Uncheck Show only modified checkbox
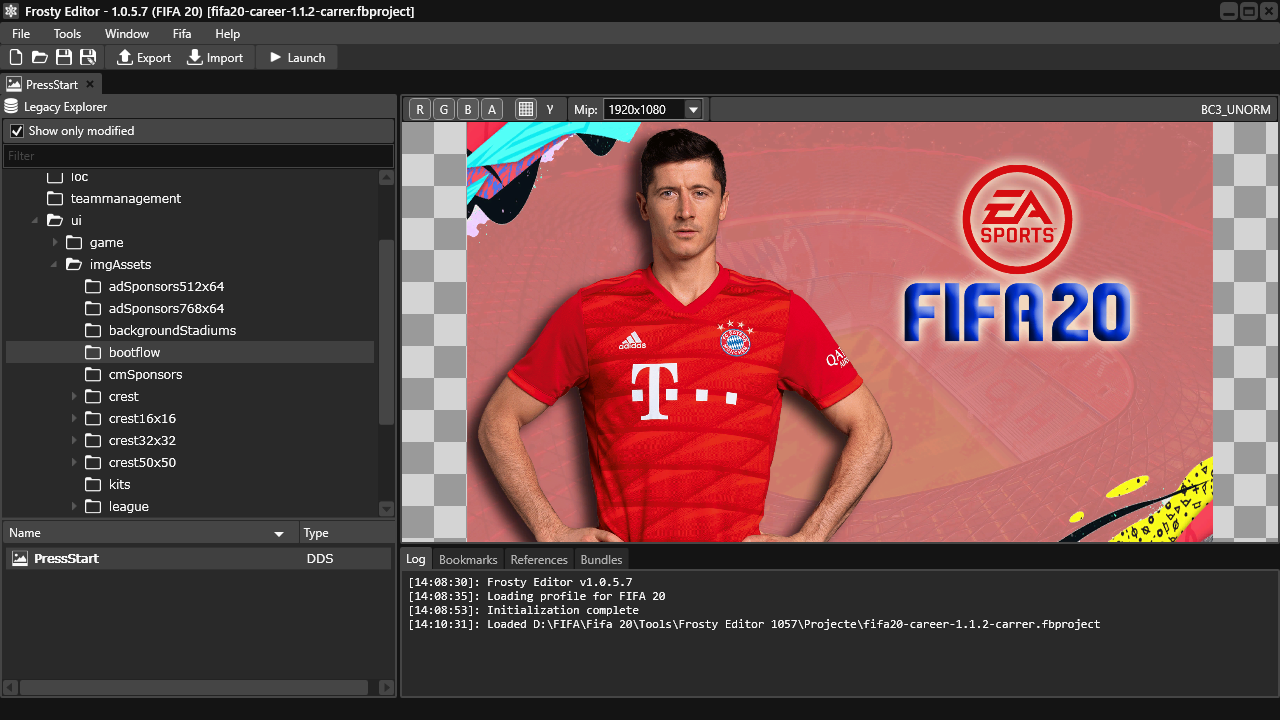Image resolution: width=1280 pixels, height=720 pixels. click(x=17, y=130)
